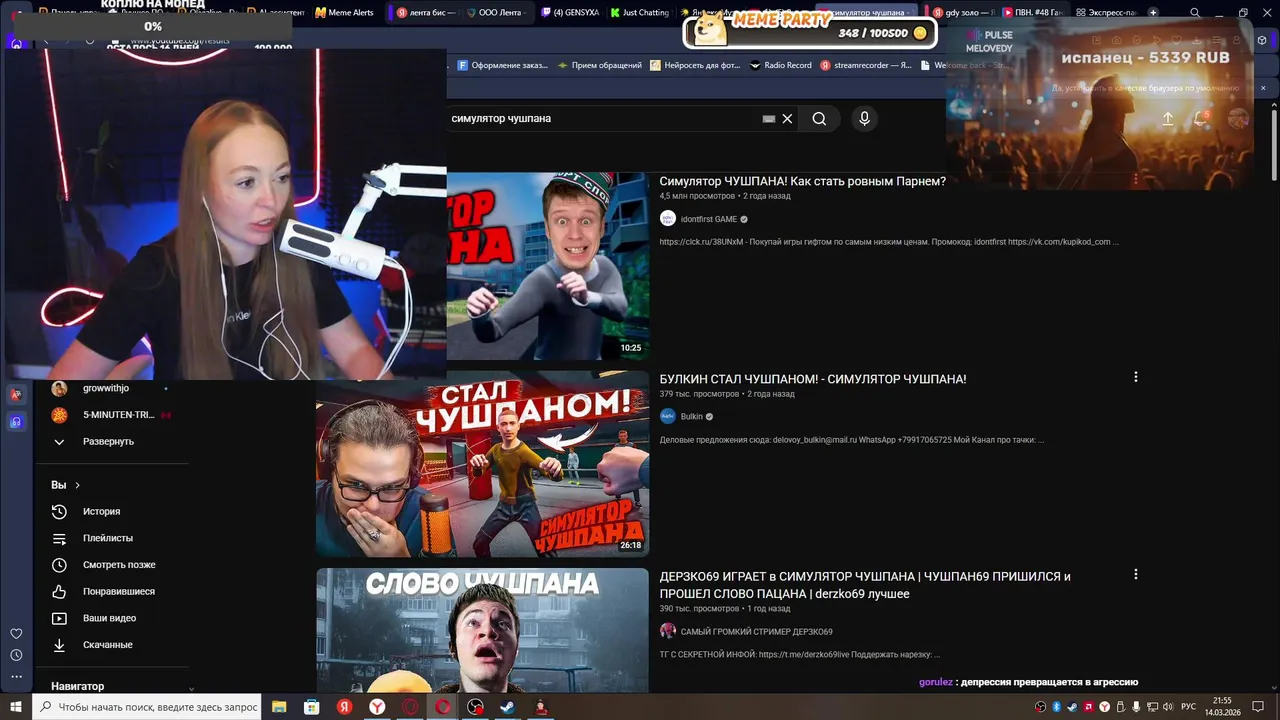Open the on-screen keyboard icon in search box

(768, 118)
